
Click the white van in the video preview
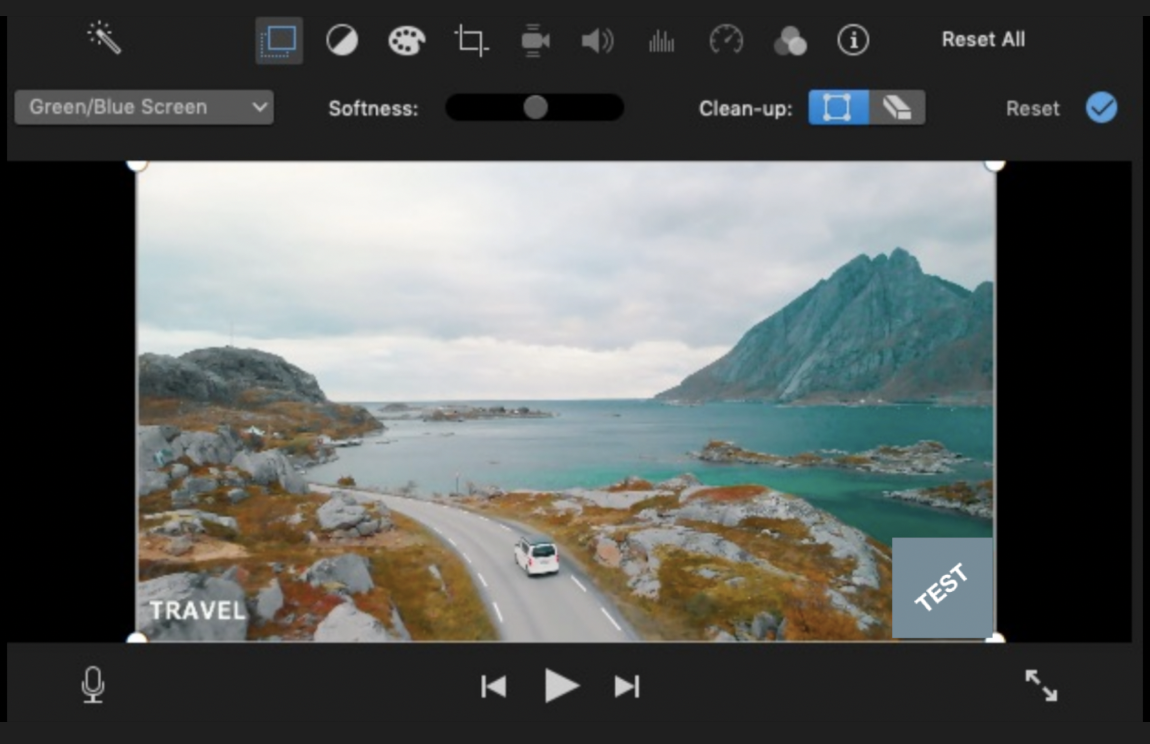tap(536, 555)
